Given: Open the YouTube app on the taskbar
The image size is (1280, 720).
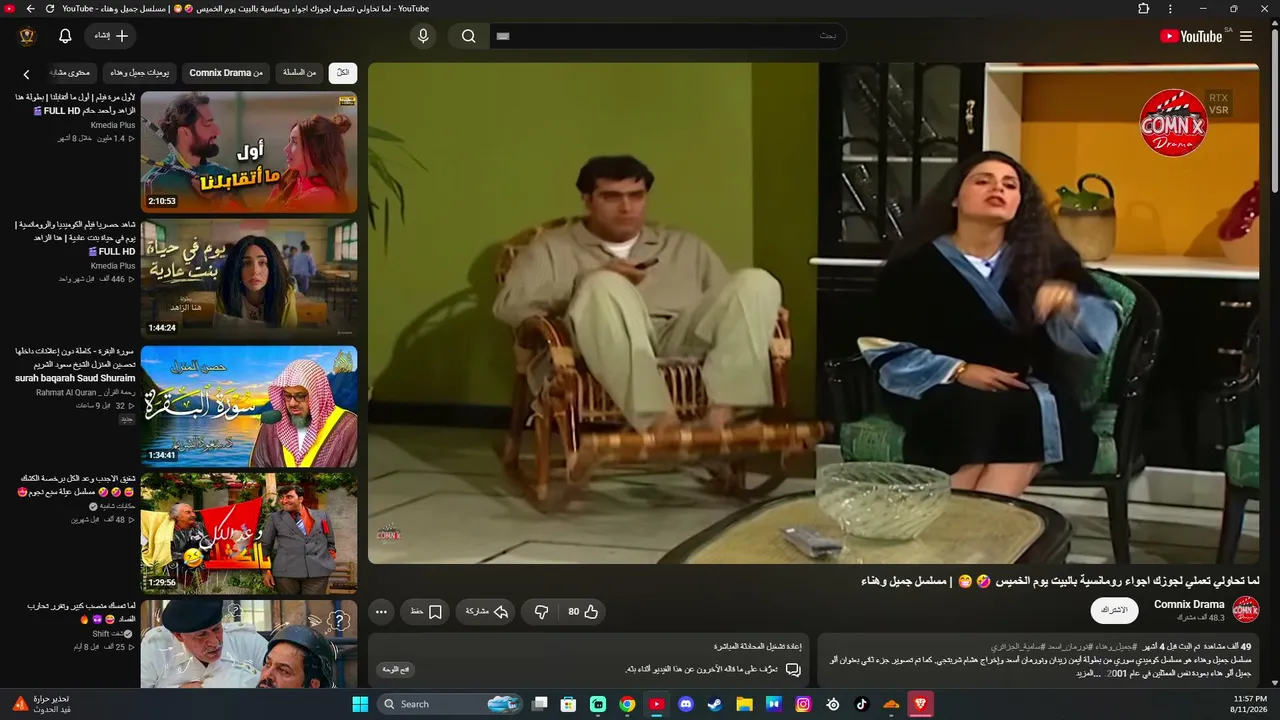Looking at the screenshot, I should (x=657, y=704).
